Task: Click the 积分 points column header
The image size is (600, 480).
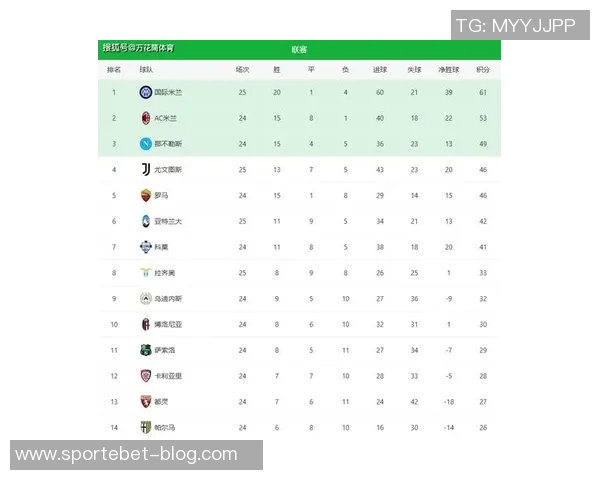Action: click(483, 70)
